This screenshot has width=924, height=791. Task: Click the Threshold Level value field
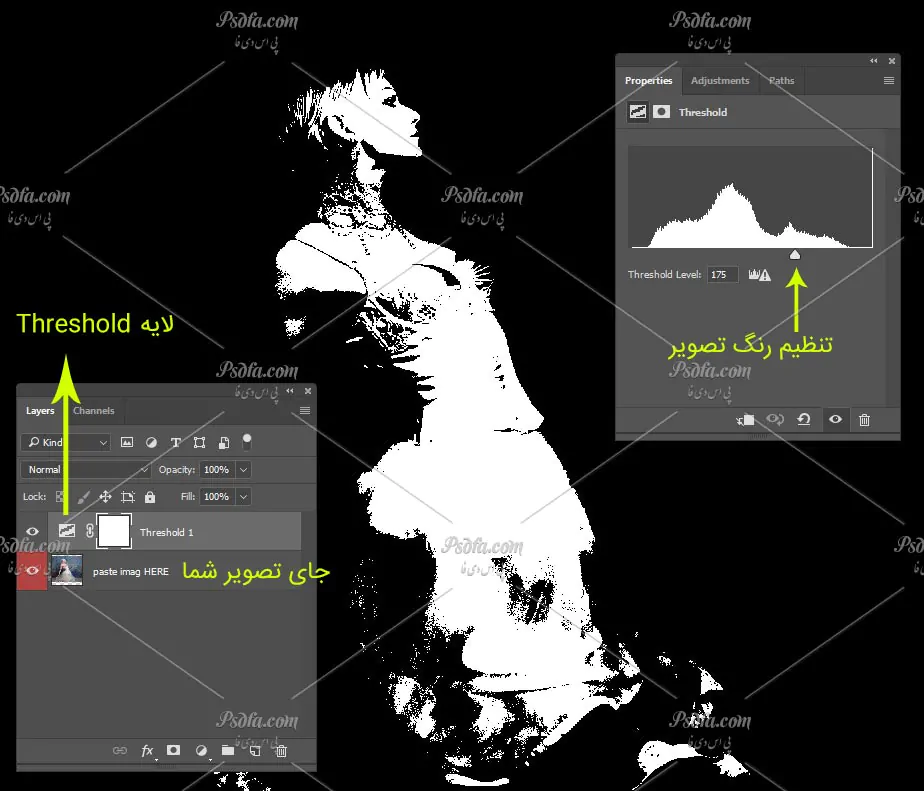[x=722, y=275]
